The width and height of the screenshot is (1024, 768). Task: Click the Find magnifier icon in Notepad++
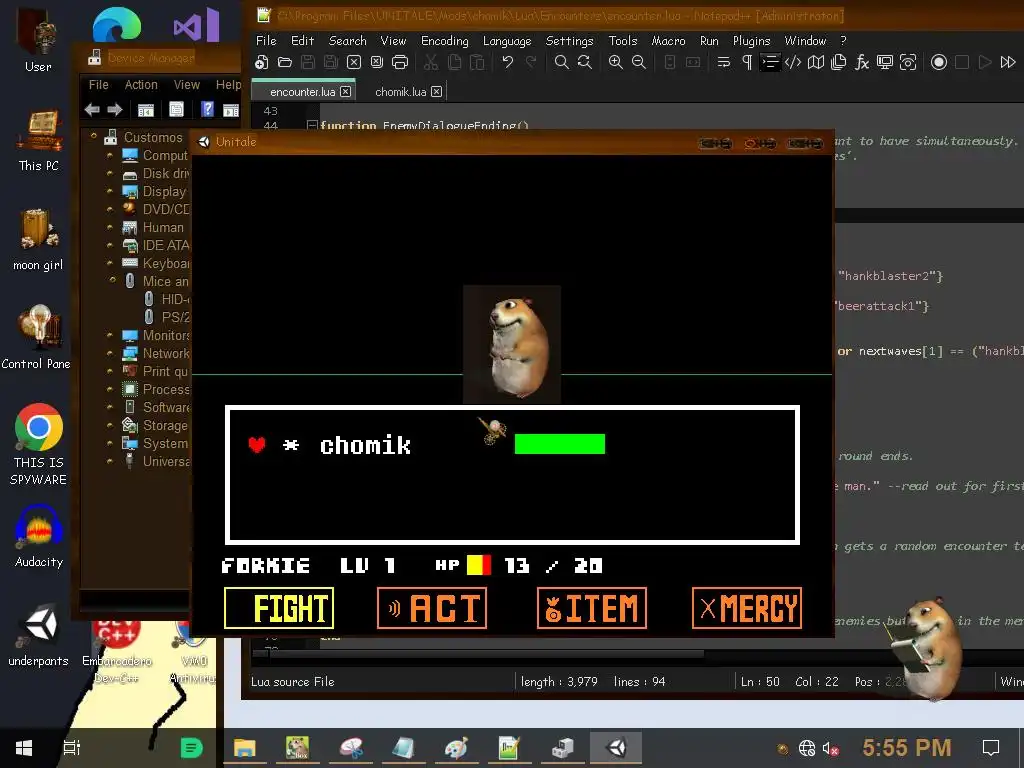point(561,62)
